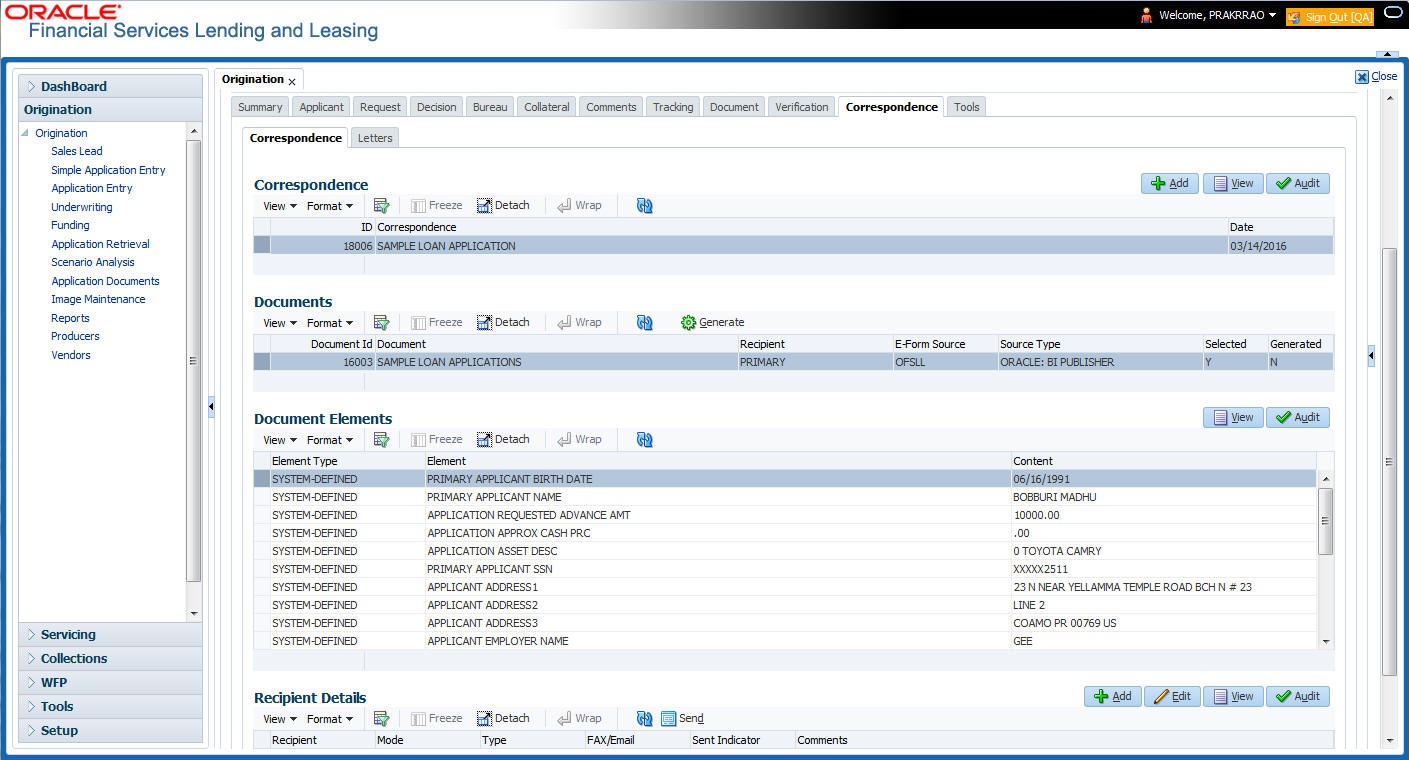The height and width of the screenshot is (760, 1409).
Task: Switch to the Summary tab
Action: [260, 107]
